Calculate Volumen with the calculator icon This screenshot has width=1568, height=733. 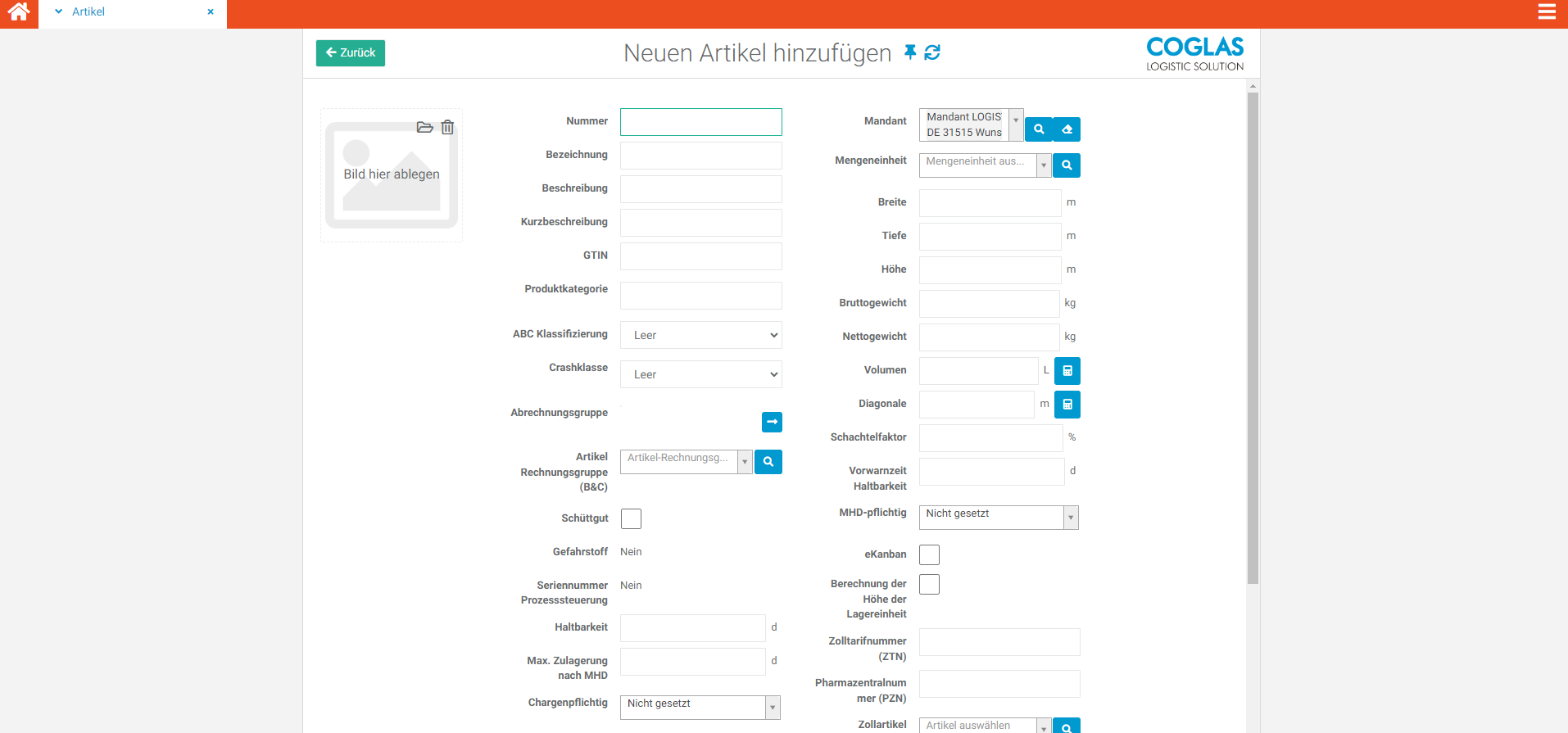pos(1067,371)
